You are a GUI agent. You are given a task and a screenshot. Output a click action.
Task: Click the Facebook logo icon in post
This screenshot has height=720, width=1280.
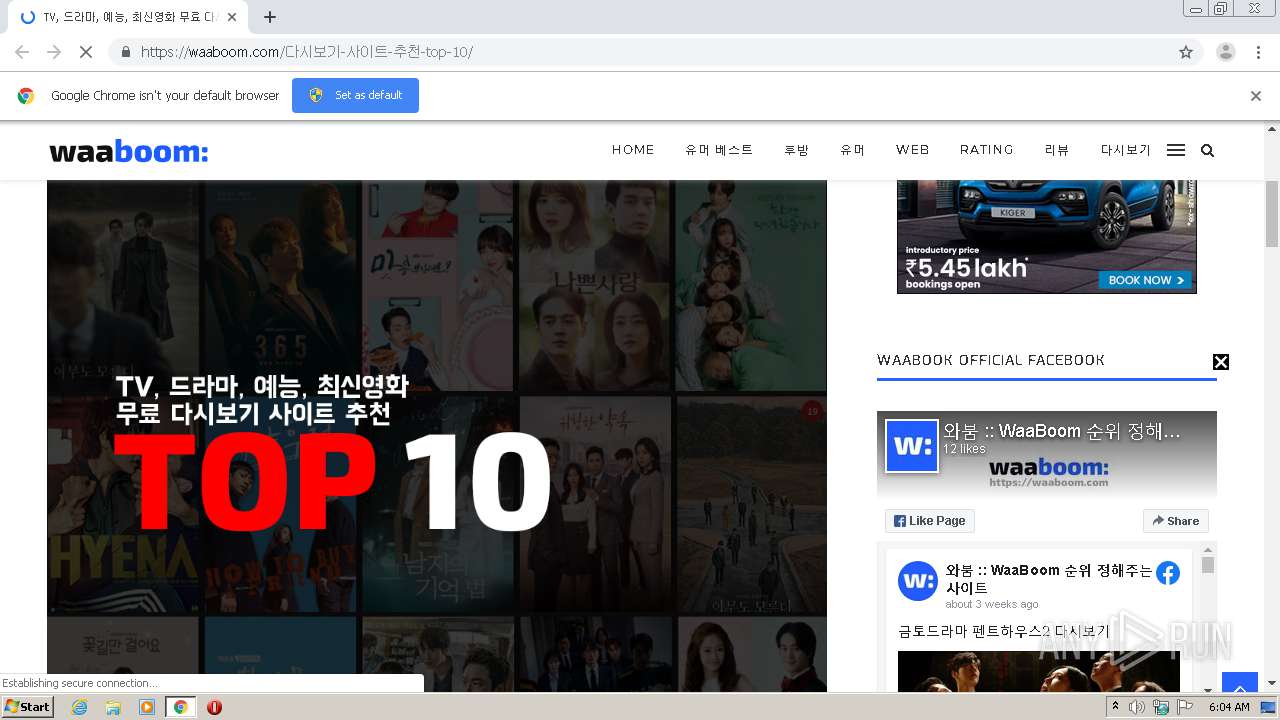(1168, 573)
